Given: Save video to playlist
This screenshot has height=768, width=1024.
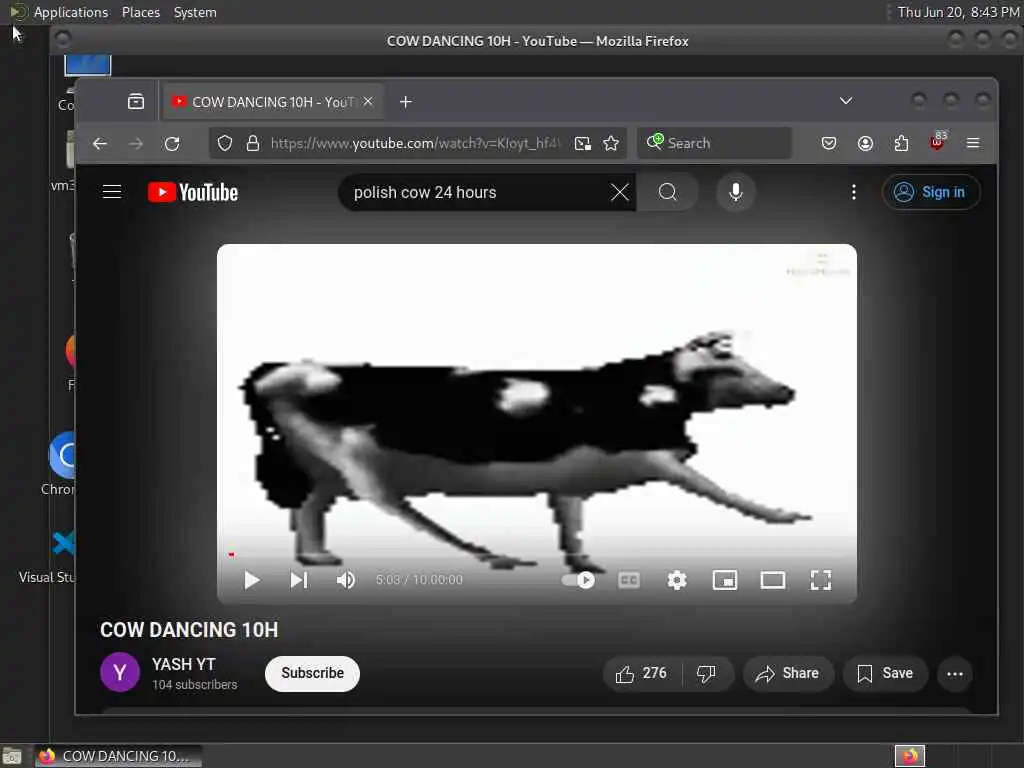Looking at the screenshot, I should pyautogui.click(x=885, y=673).
